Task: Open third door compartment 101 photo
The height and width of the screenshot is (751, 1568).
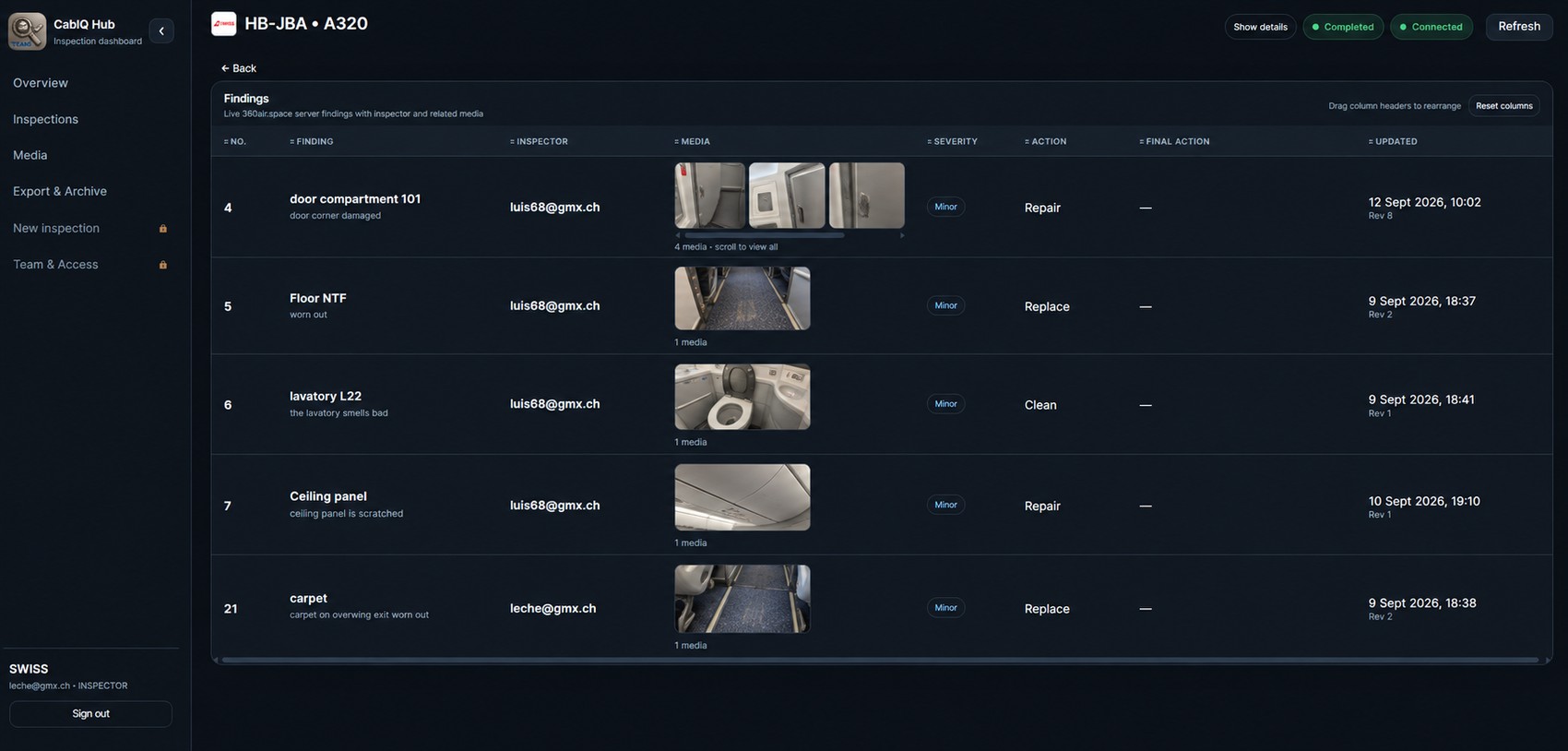Action: pyautogui.click(x=867, y=196)
